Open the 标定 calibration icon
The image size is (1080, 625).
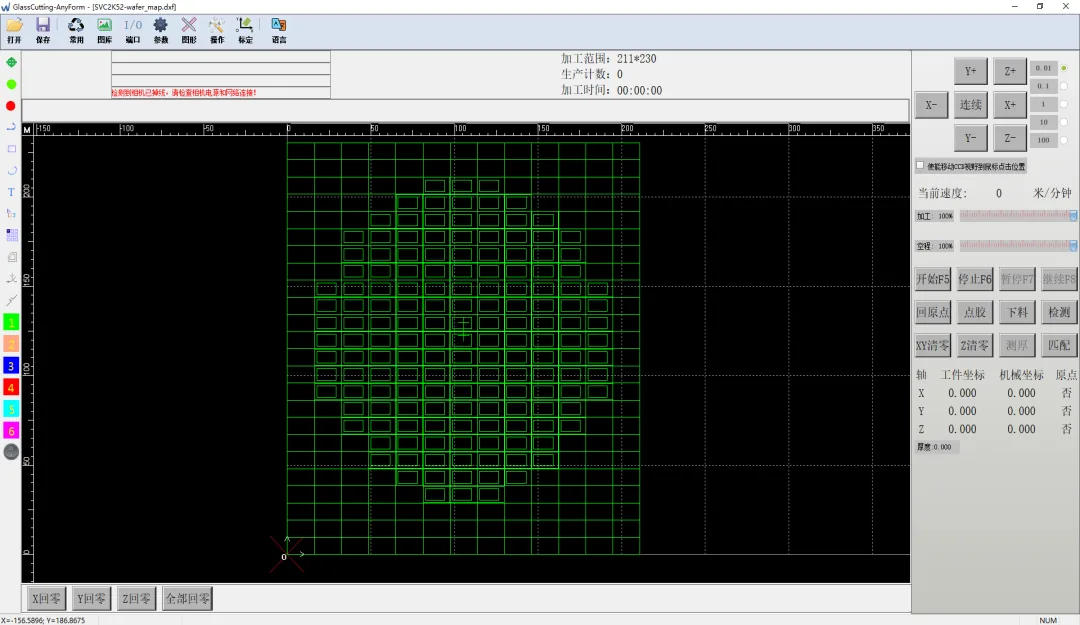(x=245, y=30)
